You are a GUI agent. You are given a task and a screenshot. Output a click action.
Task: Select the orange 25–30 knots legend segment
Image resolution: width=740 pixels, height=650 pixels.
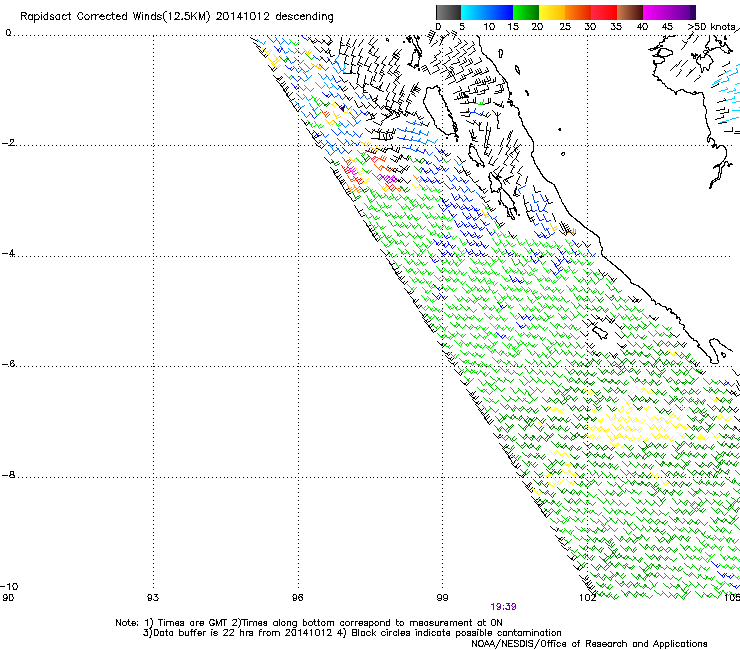tap(578, 12)
